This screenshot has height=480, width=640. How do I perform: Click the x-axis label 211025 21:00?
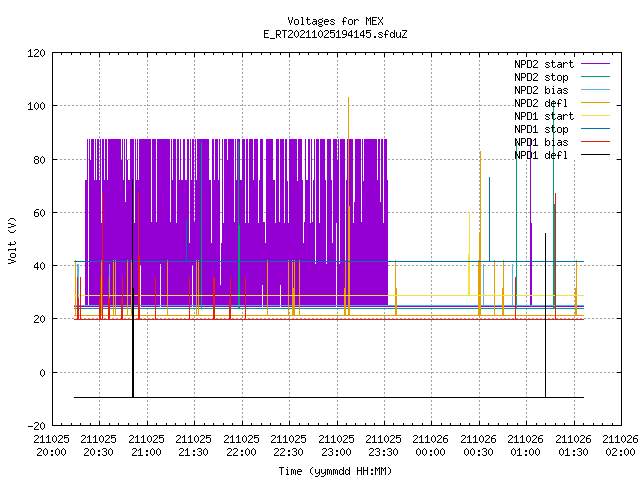tap(146, 446)
